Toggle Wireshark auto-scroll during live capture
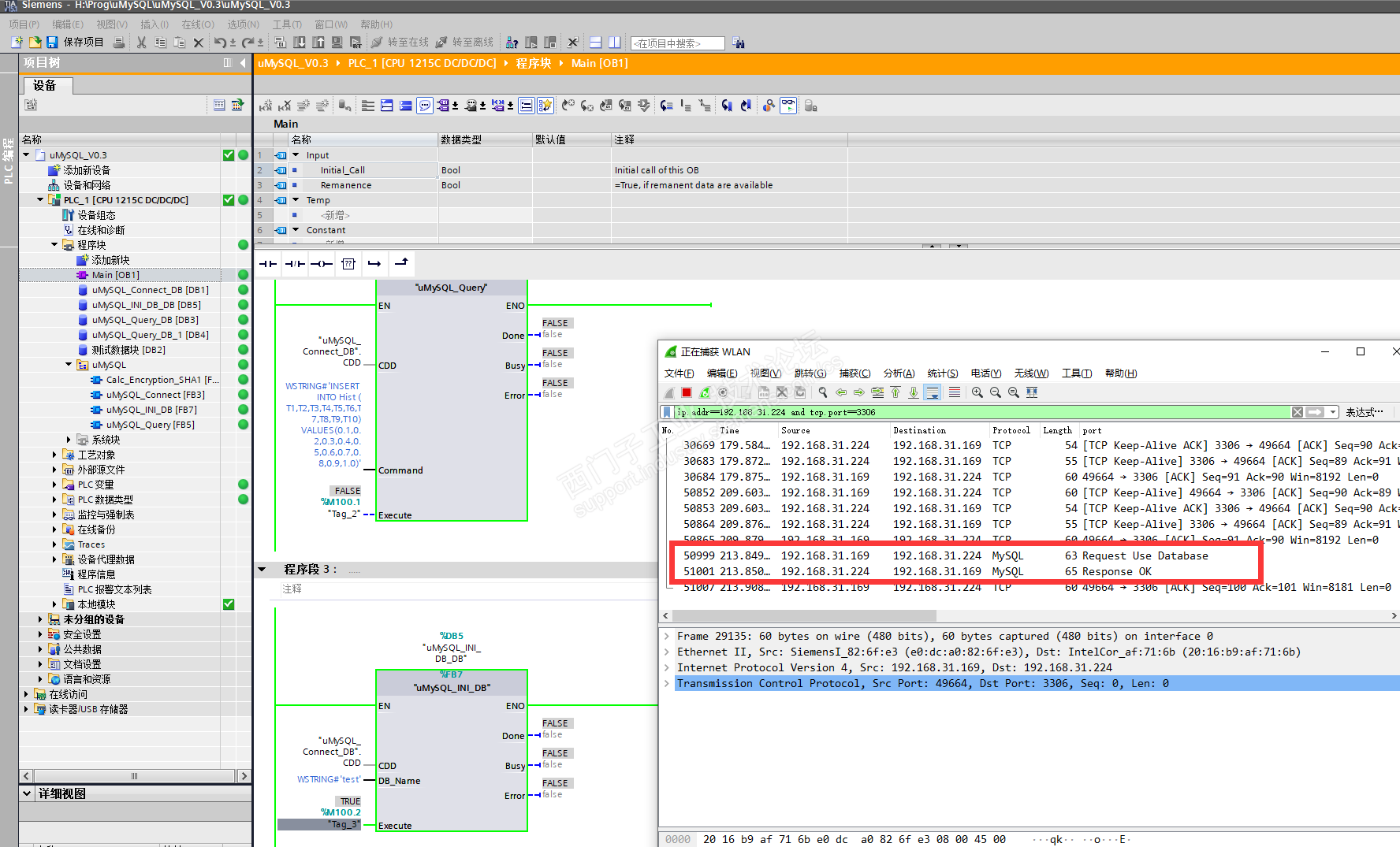Screen dimensions: 1400x847 933,392
